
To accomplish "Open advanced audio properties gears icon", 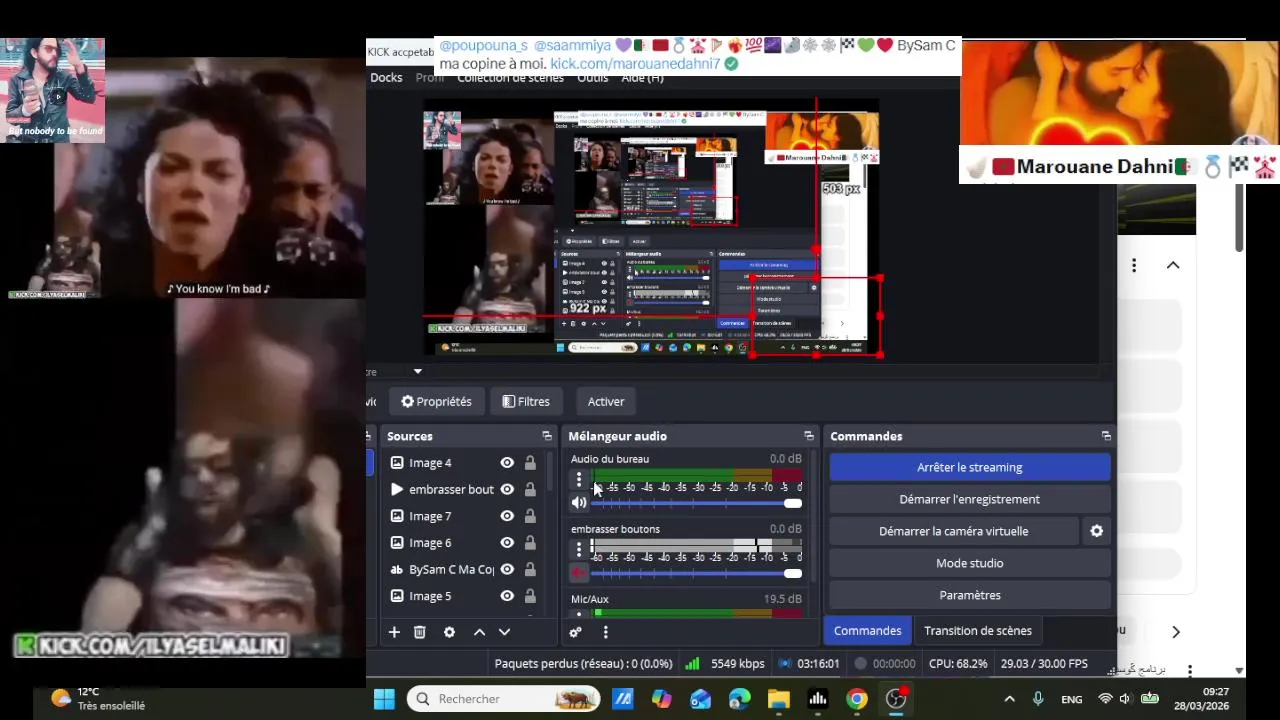I will [575, 632].
